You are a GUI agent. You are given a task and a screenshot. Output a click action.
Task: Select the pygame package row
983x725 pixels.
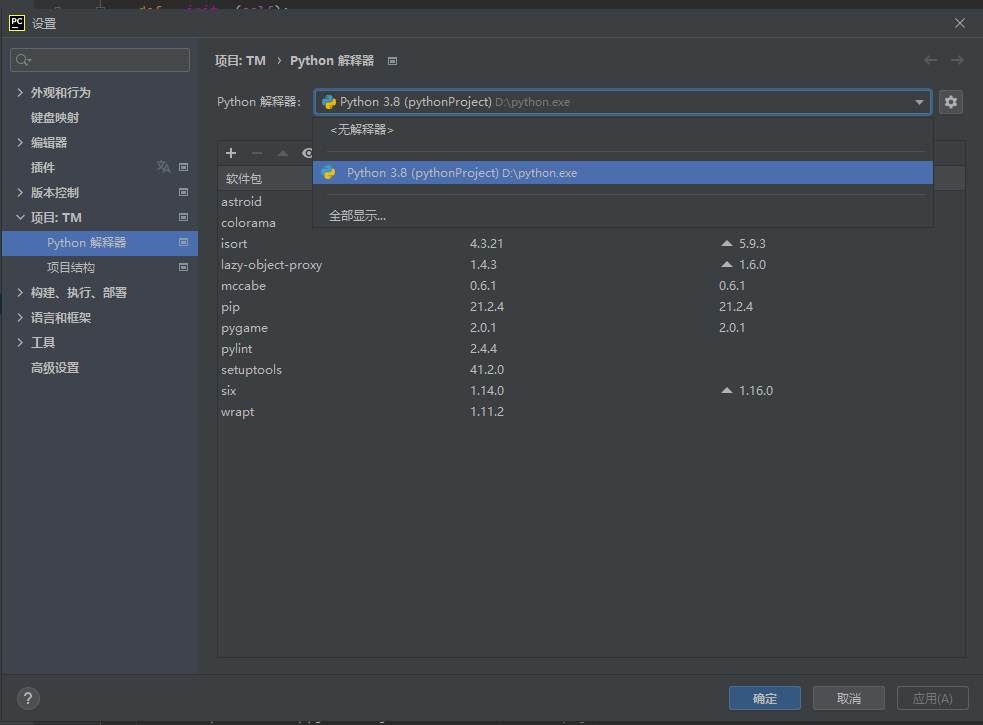(x=591, y=327)
